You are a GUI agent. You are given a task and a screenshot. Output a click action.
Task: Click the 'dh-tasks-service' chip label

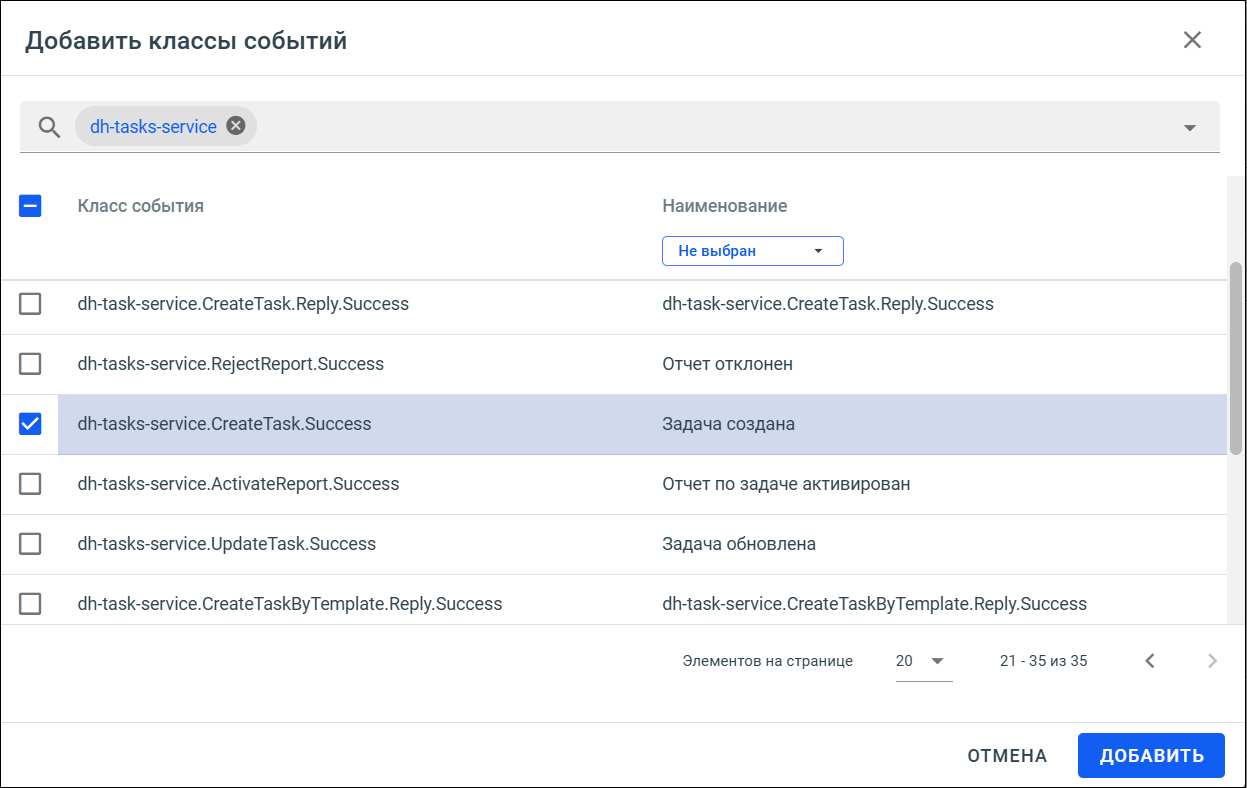tap(153, 127)
